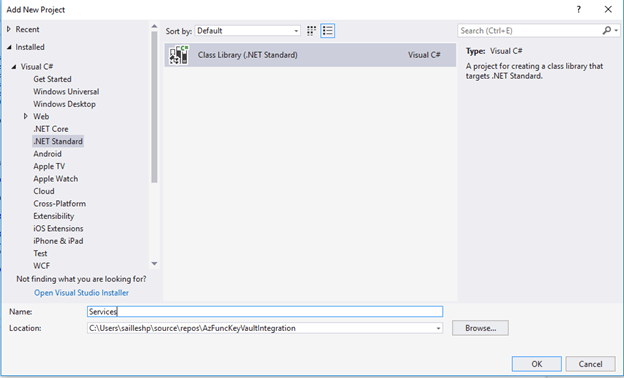624x378 pixels.
Task: Click the Class Library template icon
Action: (x=179, y=55)
